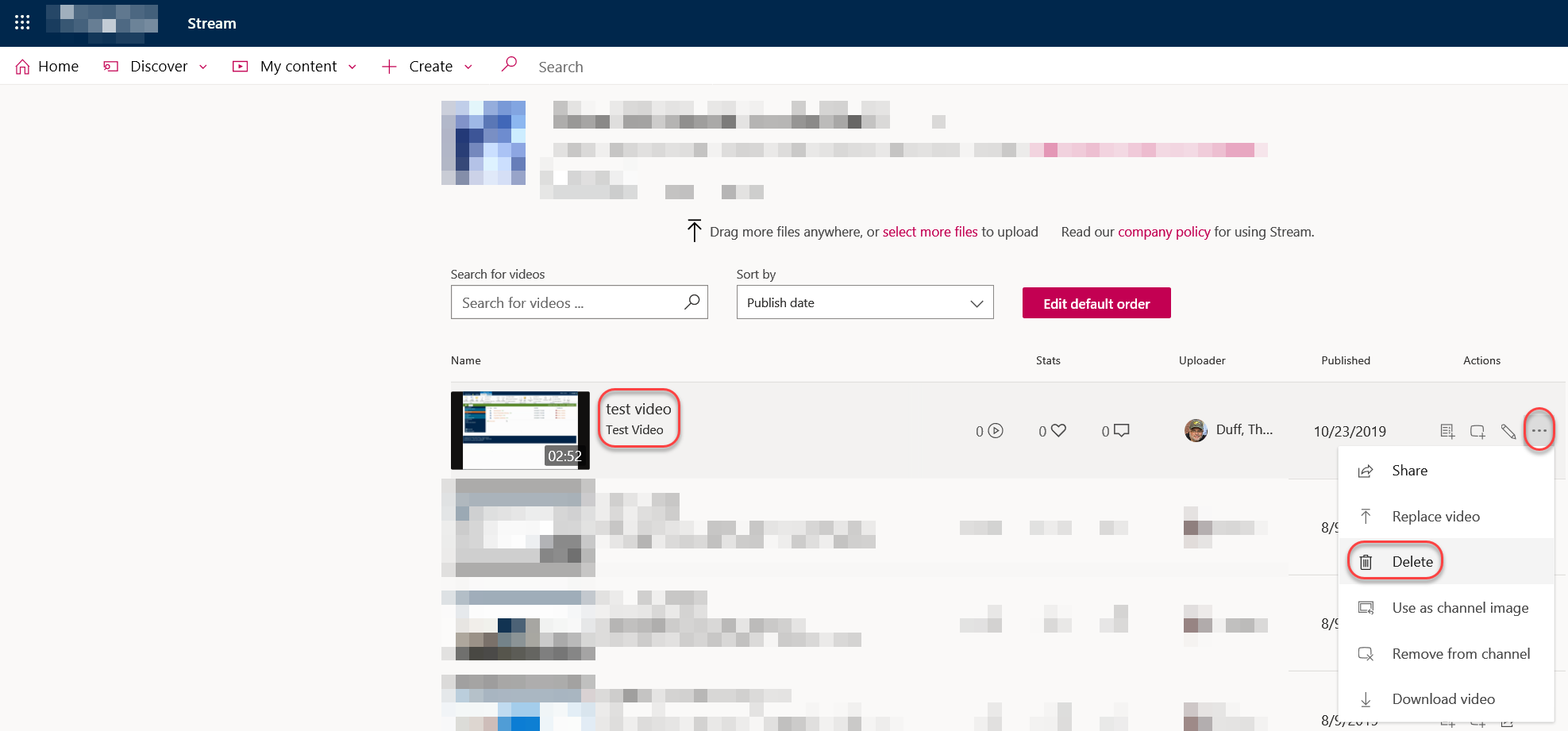Open the Office app launcher grid
This screenshot has width=1568, height=731.
pyautogui.click(x=21, y=21)
